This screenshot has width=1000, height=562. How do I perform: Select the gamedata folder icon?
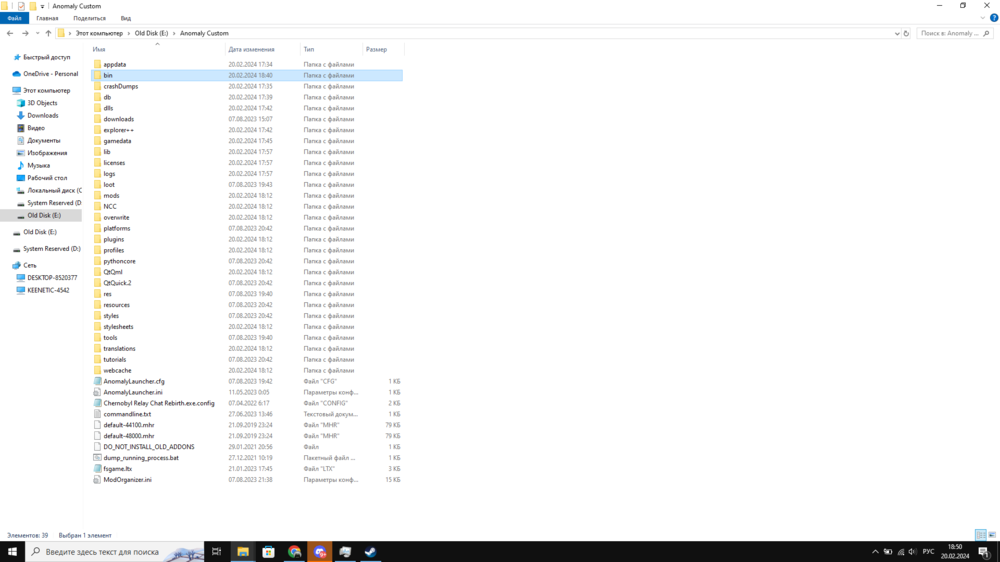pyautogui.click(x=97, y=141)
